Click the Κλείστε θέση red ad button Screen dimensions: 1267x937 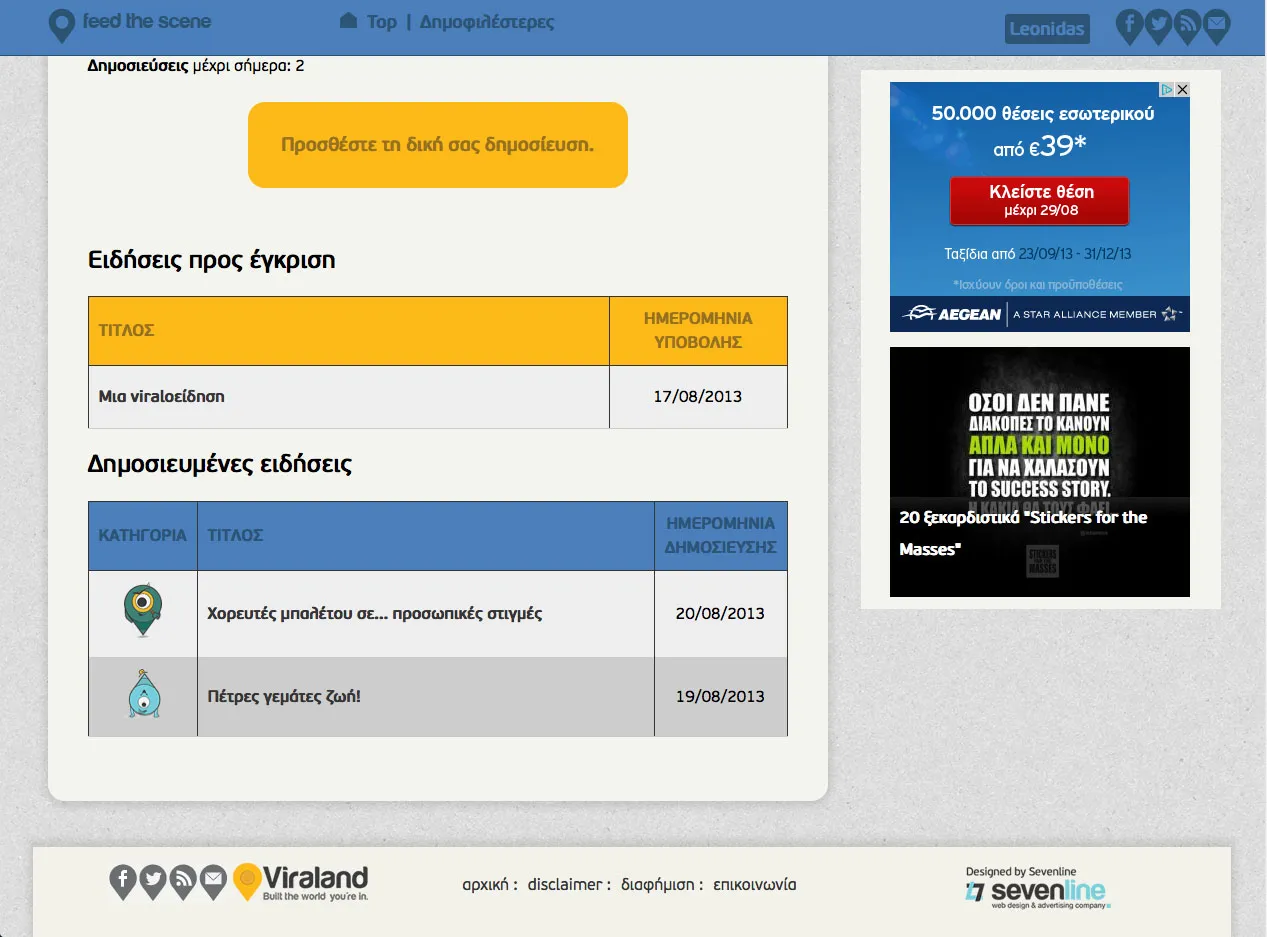pos(1040,200)
